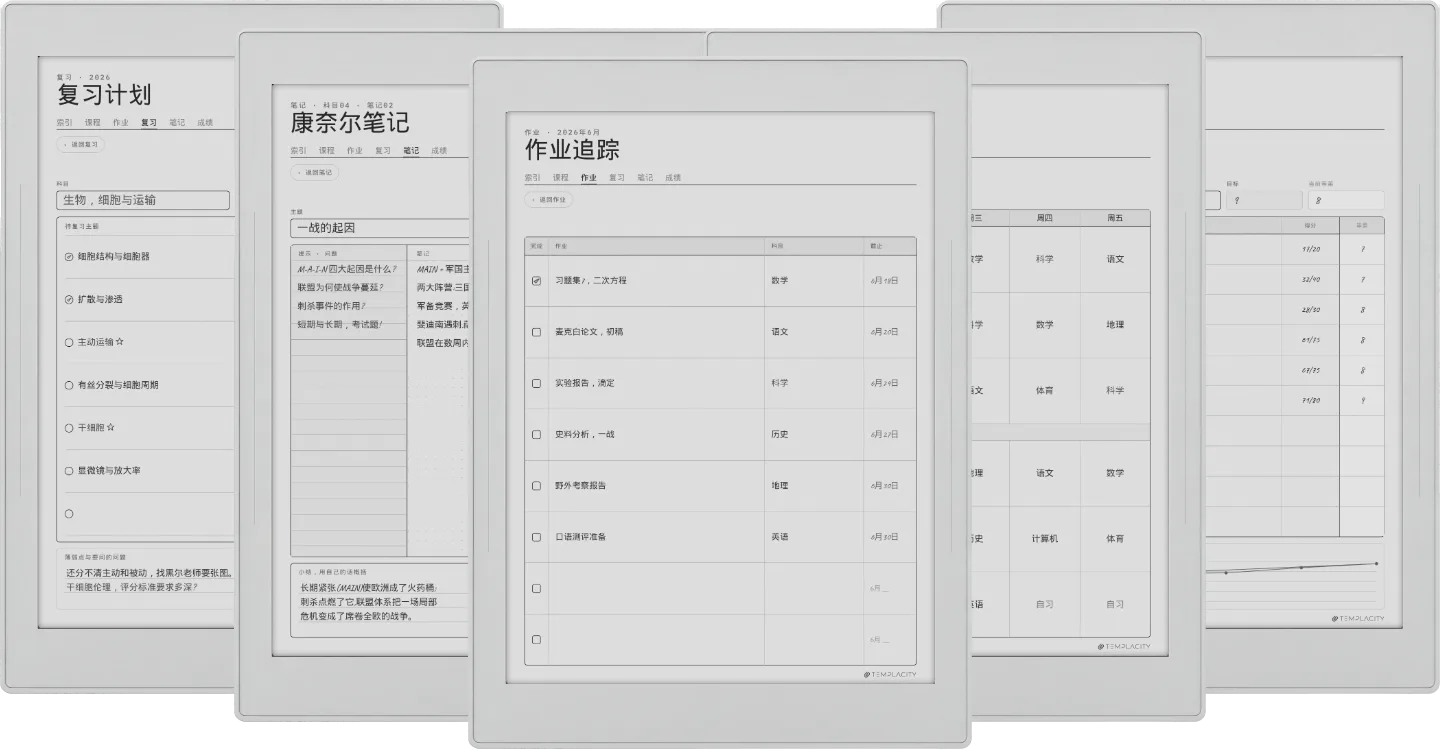Open 笔记 tab in 作业追踪 page
This screenshot has width=1440, height=750.
point(644,178)
